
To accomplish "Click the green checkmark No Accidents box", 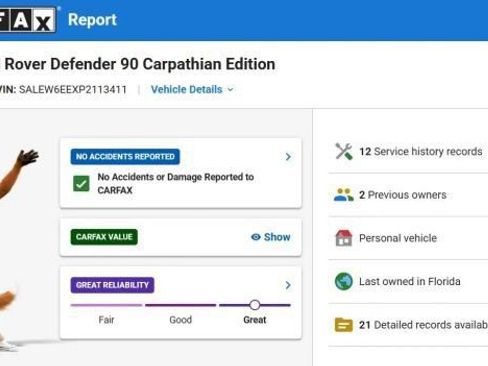I will [81, 184].
